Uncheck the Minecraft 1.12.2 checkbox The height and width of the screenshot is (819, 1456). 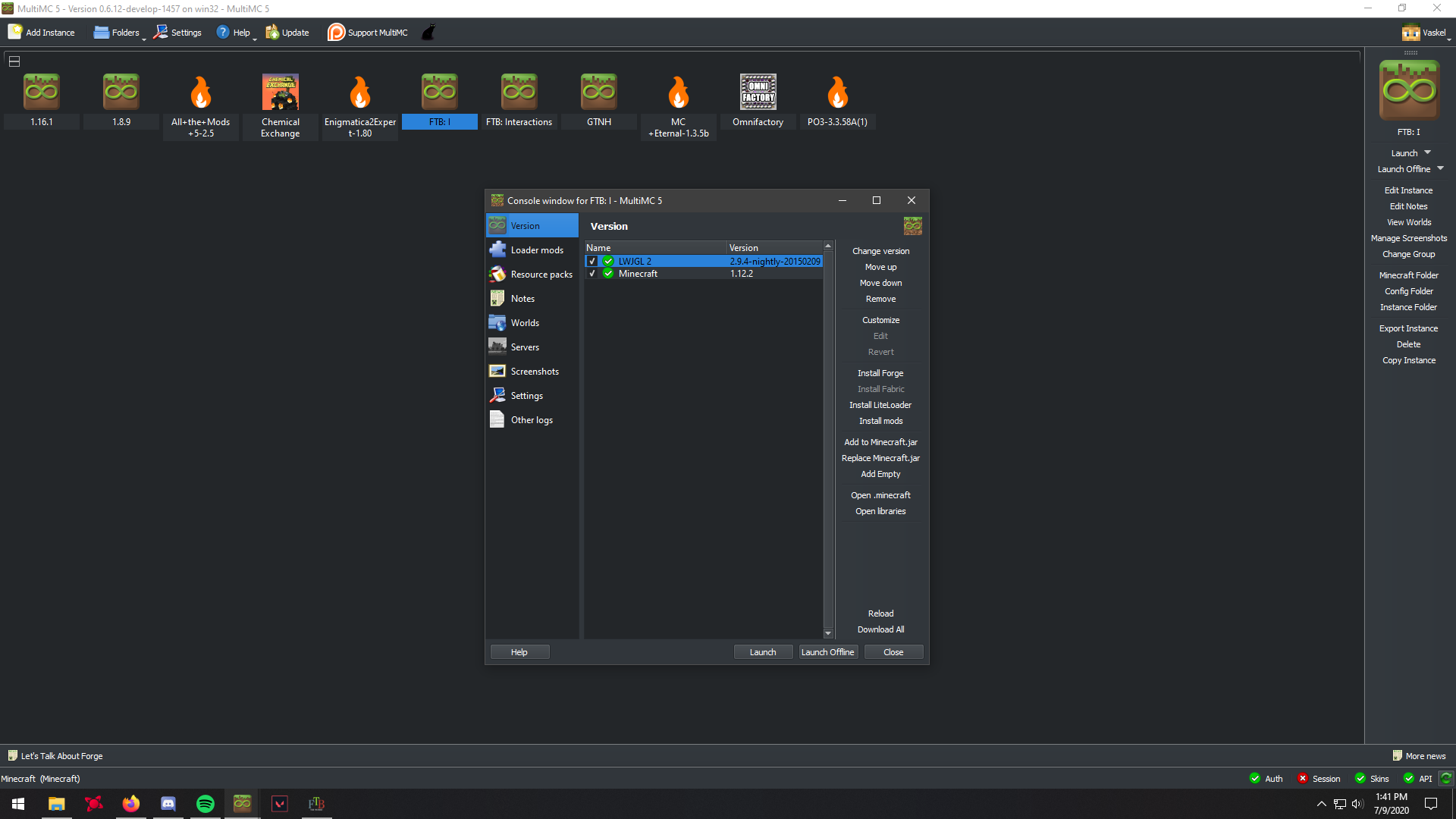coord(593,274)
